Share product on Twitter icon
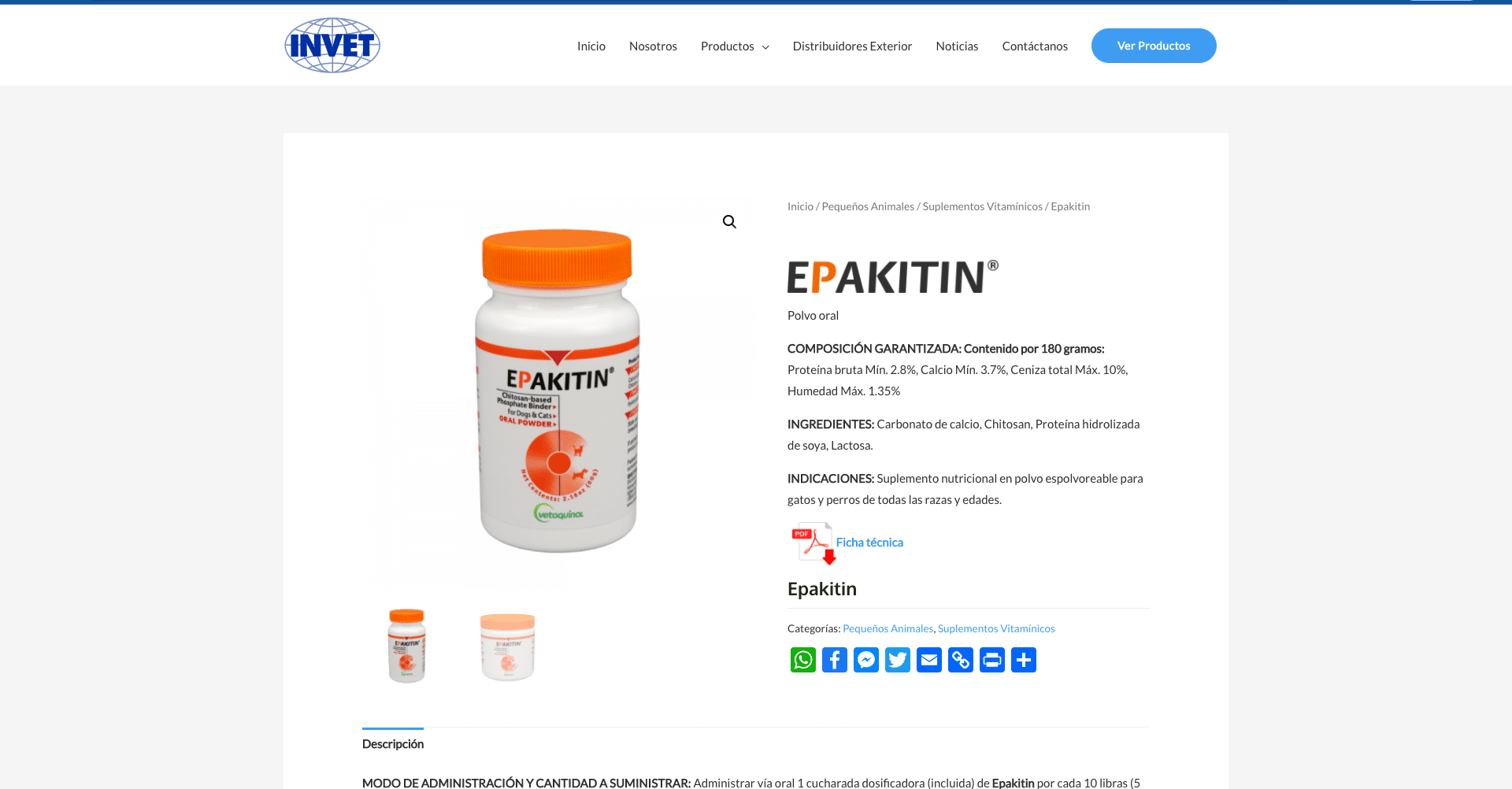1512x789 pixels. pos(898,660)
